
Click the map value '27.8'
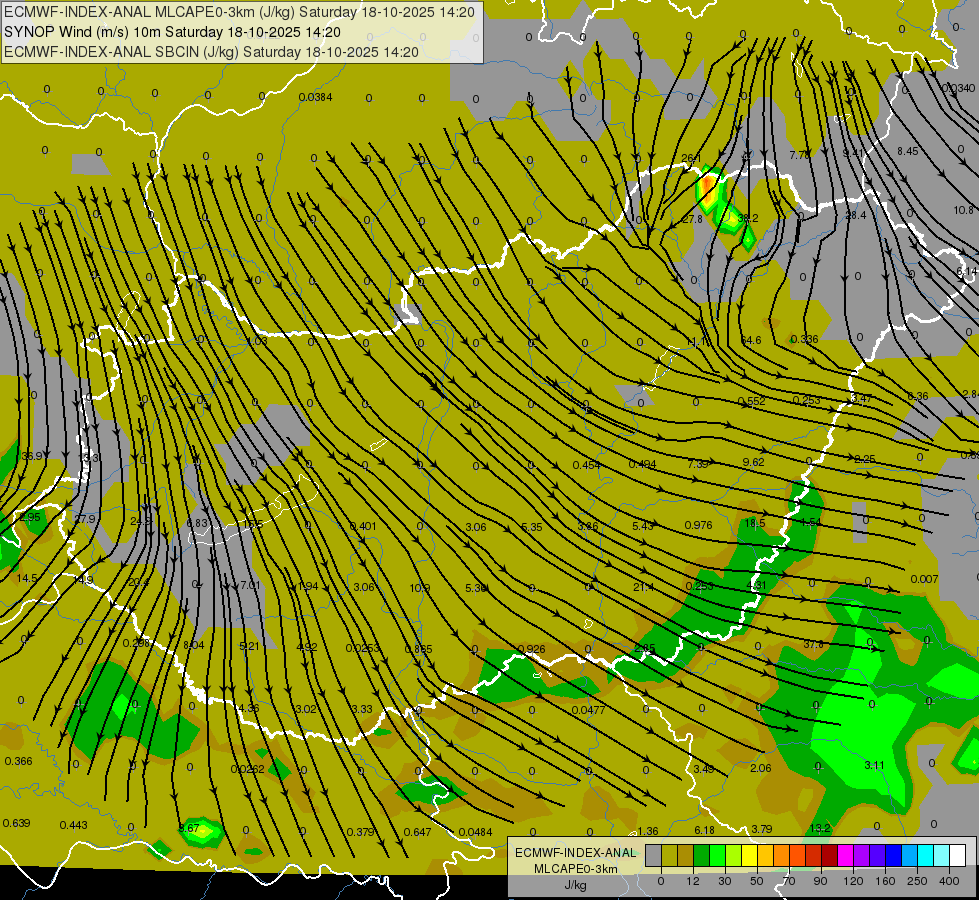pos(692,219)
